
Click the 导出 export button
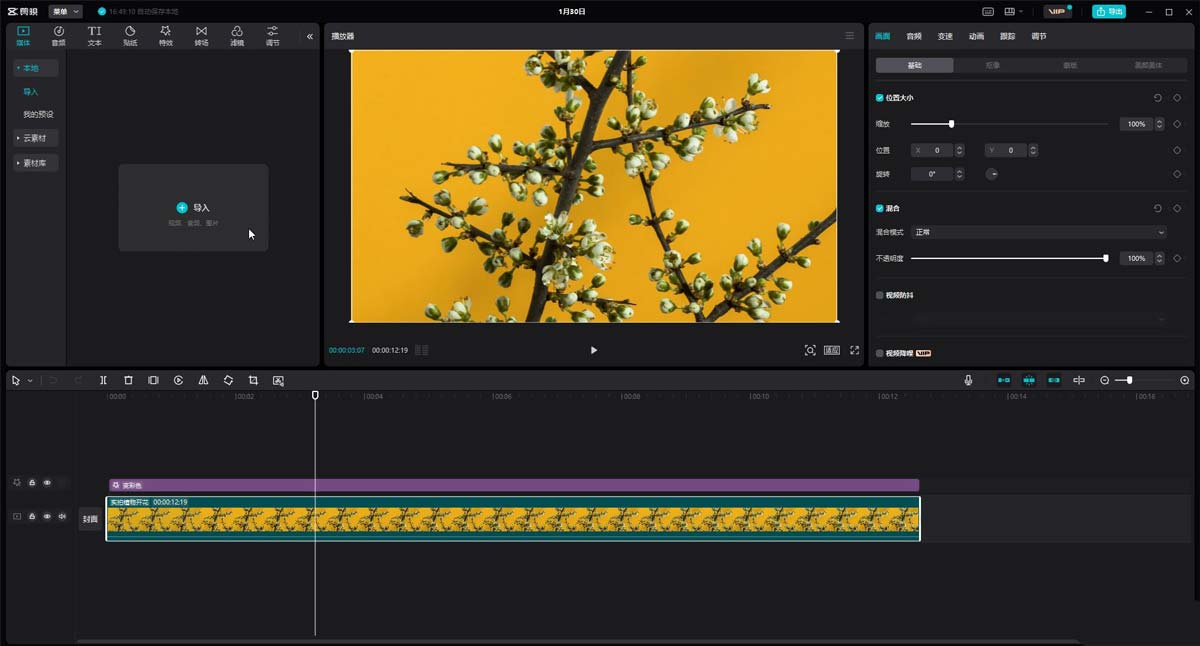(x=1108, y=12)
